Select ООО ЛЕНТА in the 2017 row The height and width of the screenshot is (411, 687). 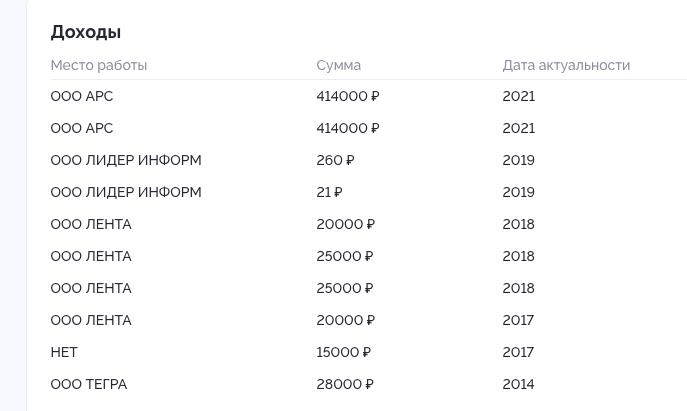point(91,320)
